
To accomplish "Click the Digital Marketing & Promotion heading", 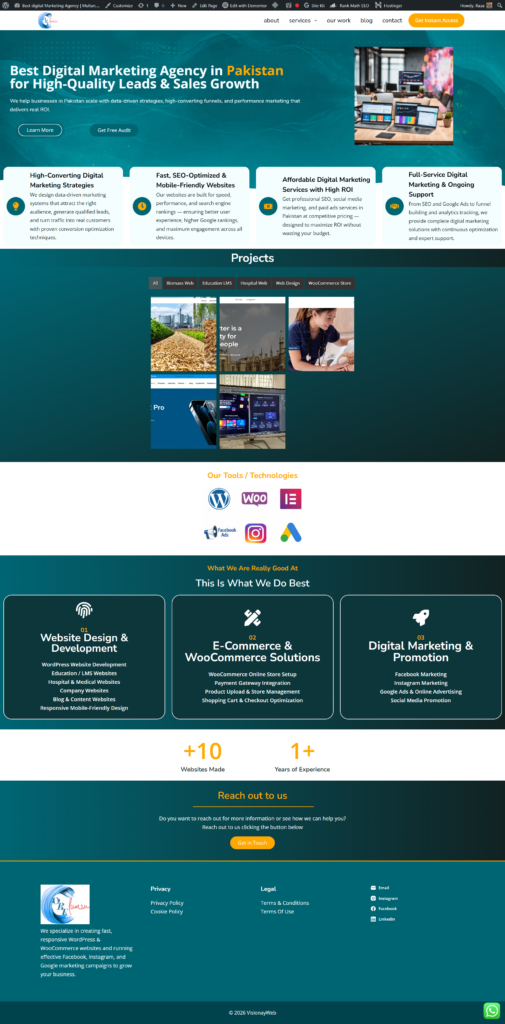I will pyautogui.click(x=421, y=652).
